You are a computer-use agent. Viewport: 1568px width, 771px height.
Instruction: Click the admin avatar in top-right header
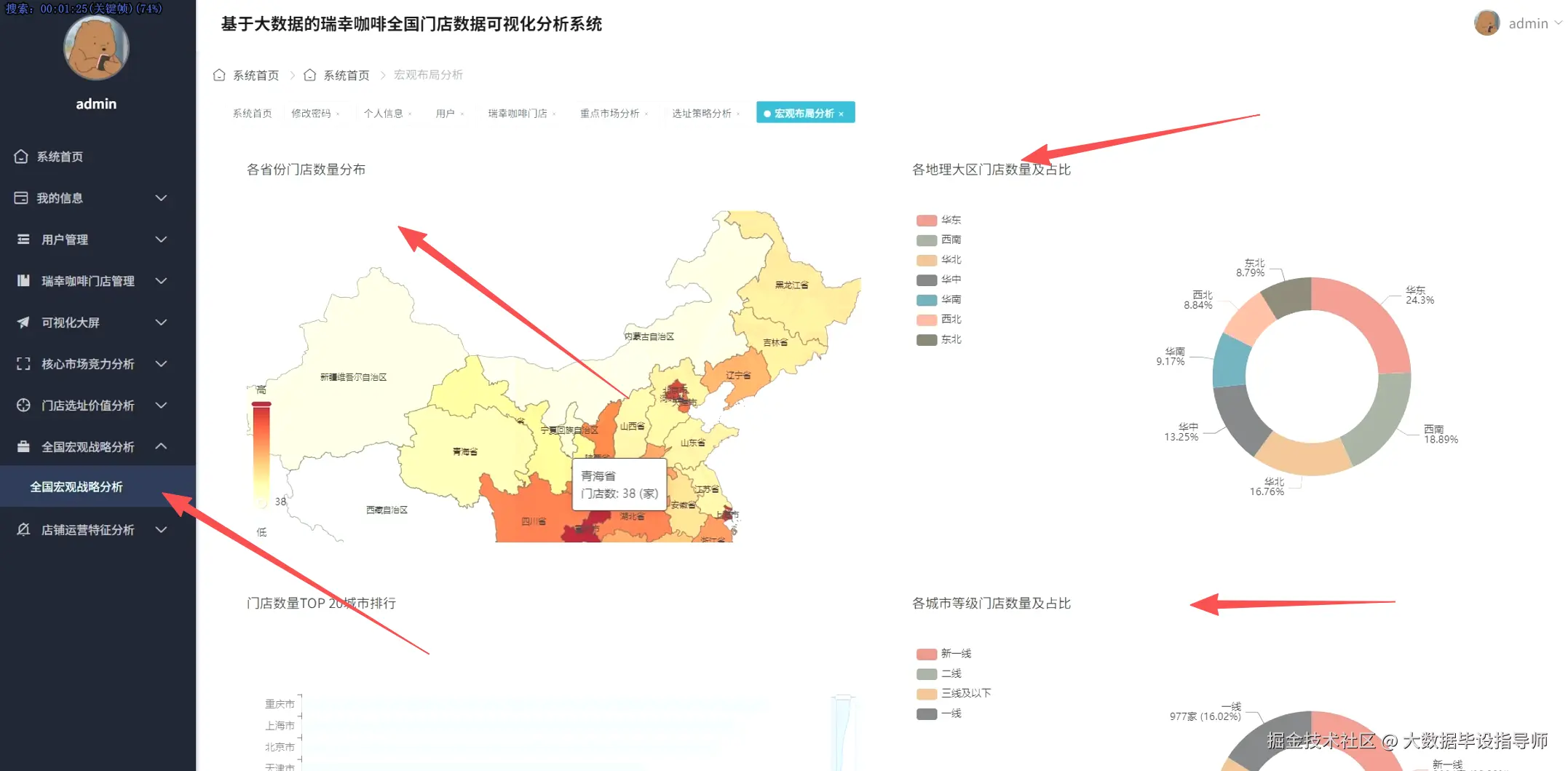tap(1486, 23)
